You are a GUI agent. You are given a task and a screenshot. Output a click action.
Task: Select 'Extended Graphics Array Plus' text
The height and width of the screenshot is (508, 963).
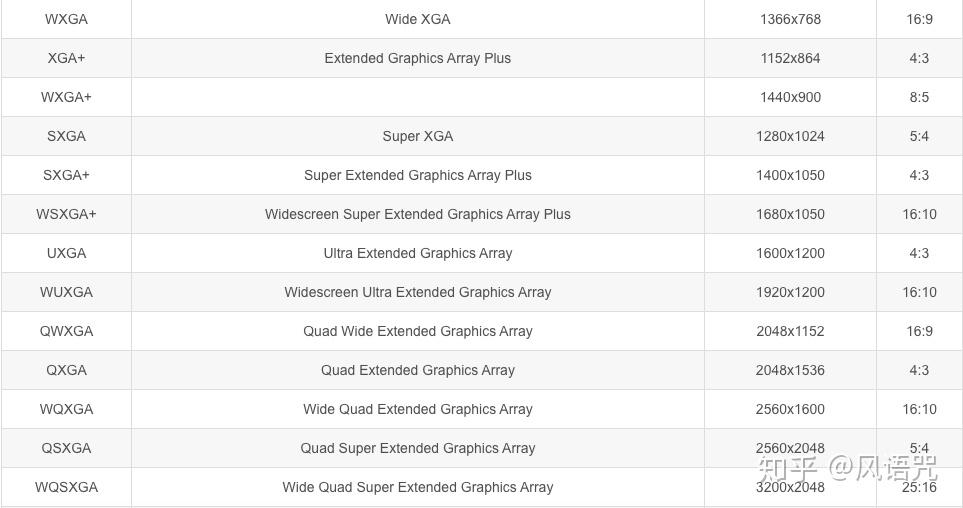pyautogui.click(x=417, y=58)
